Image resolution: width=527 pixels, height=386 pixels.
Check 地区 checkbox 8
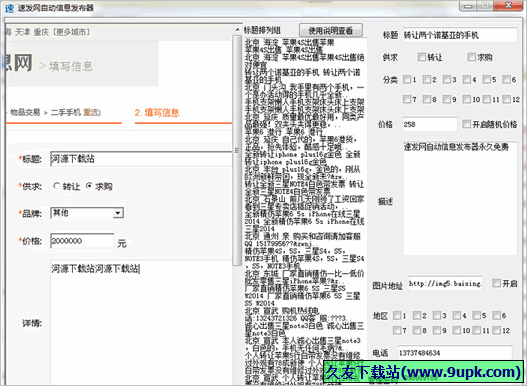point(417,330)
